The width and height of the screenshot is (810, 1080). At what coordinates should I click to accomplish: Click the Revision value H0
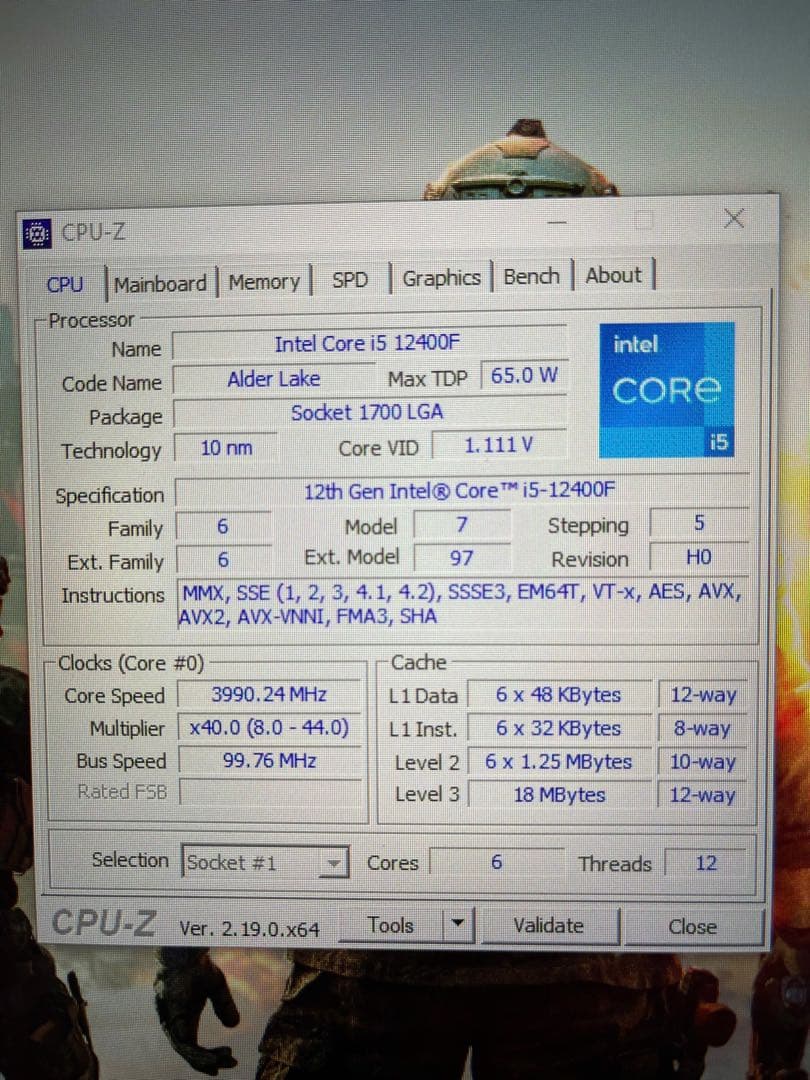[x=699, y=557]
